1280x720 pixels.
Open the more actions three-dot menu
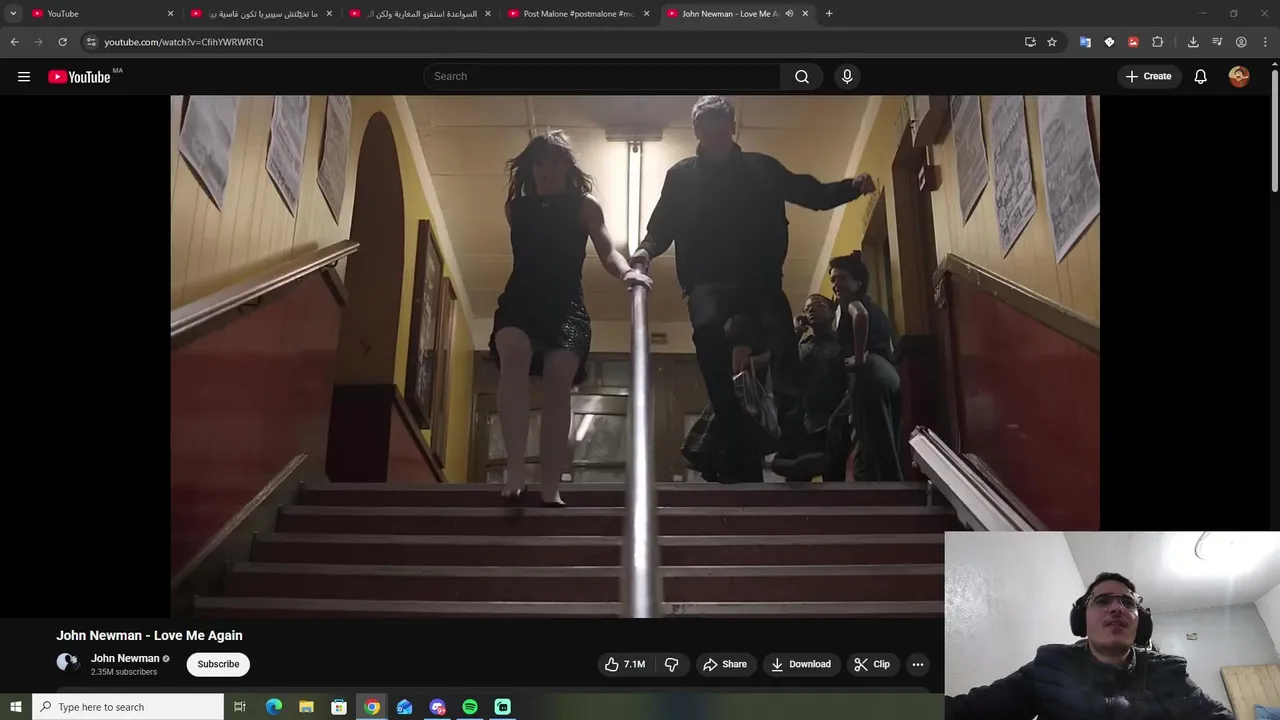pos(918,664)
